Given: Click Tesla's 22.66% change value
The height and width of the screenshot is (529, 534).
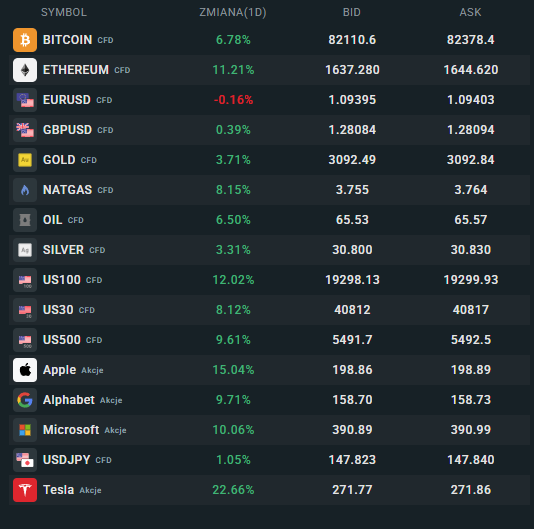Looking at the screenshot, I should point(233,490).
